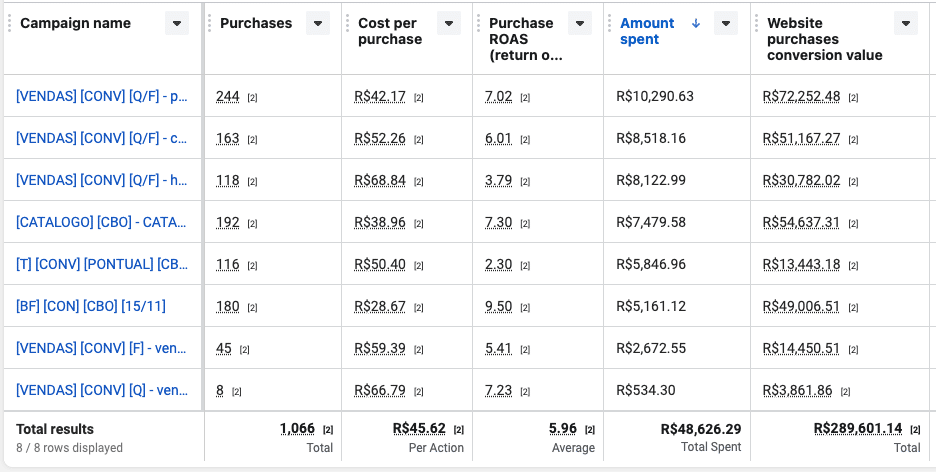
Task: Click footnote [2] beside ROAS 7.23
Action: tap(525, 392)
